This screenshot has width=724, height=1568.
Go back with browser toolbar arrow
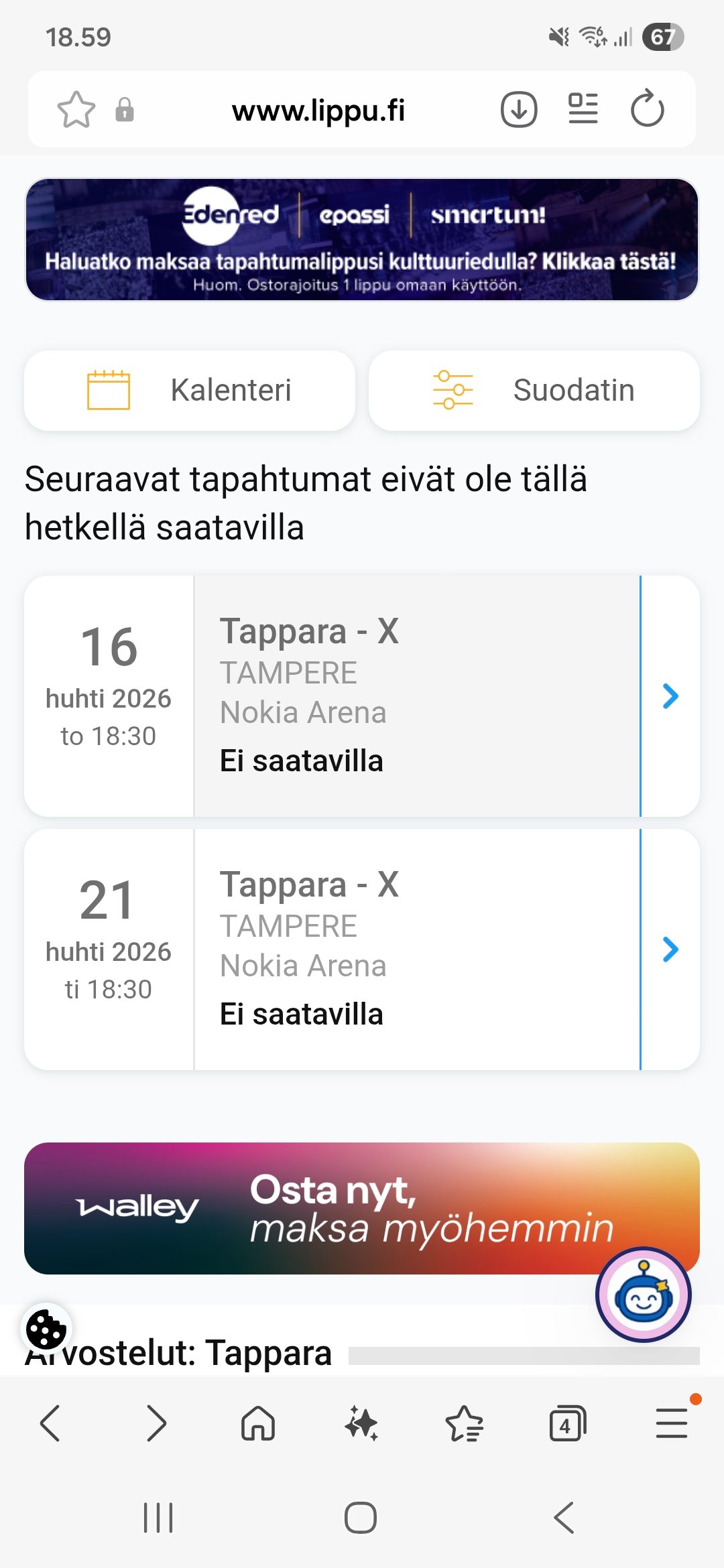coord(51,1423)
